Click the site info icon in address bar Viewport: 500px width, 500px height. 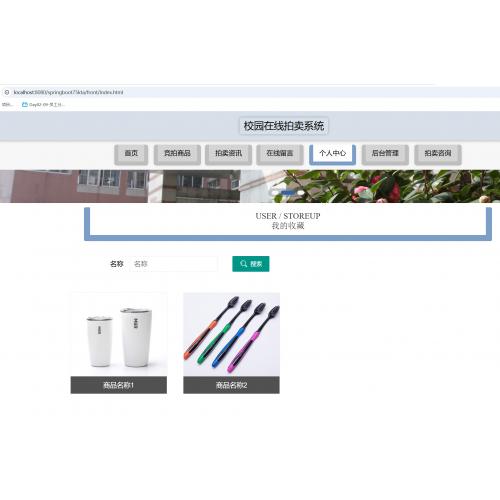7,92
